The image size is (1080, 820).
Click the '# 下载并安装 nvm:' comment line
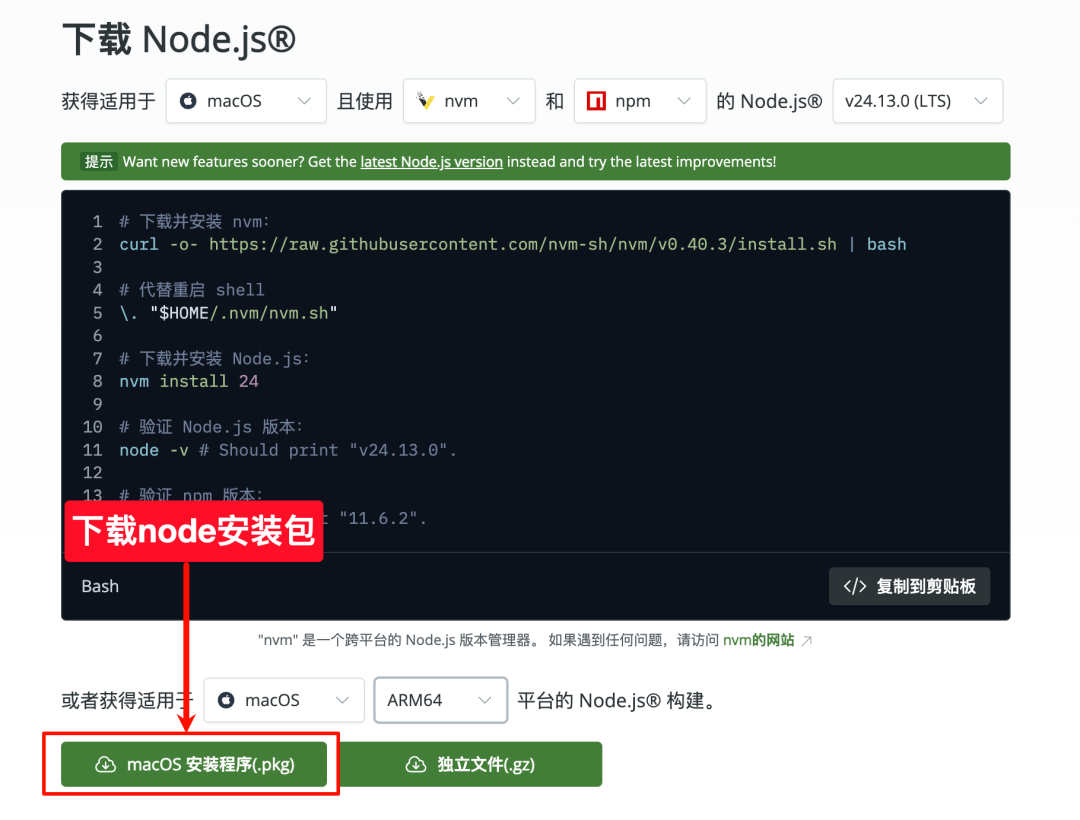(x=194, y=221)
